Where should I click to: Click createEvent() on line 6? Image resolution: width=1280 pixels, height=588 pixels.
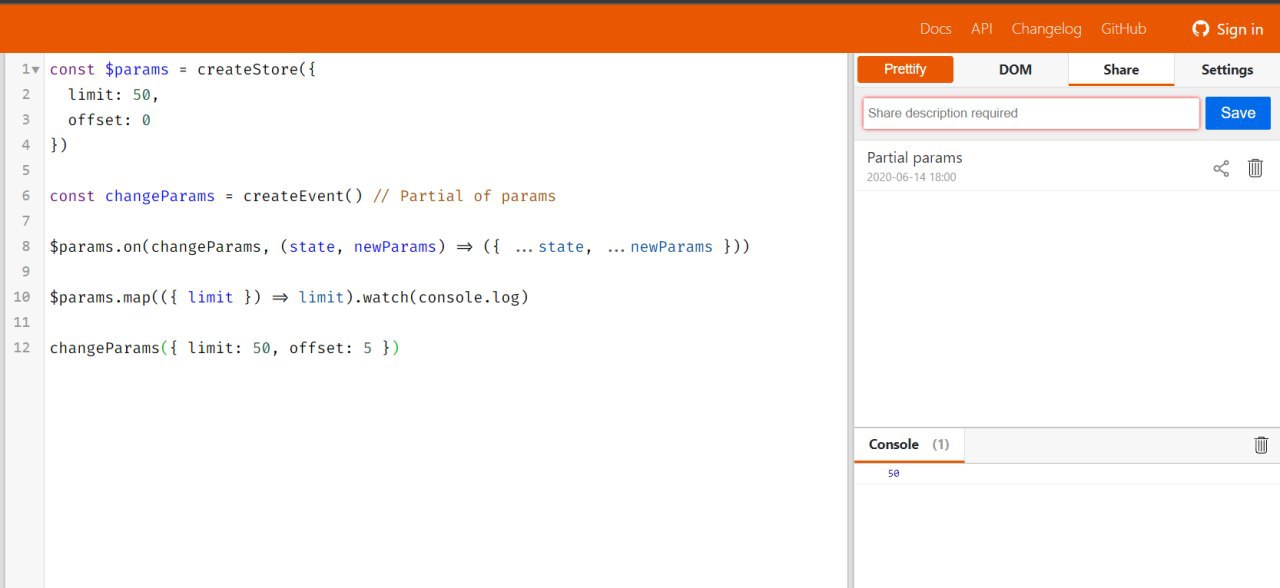pos(303,196)
